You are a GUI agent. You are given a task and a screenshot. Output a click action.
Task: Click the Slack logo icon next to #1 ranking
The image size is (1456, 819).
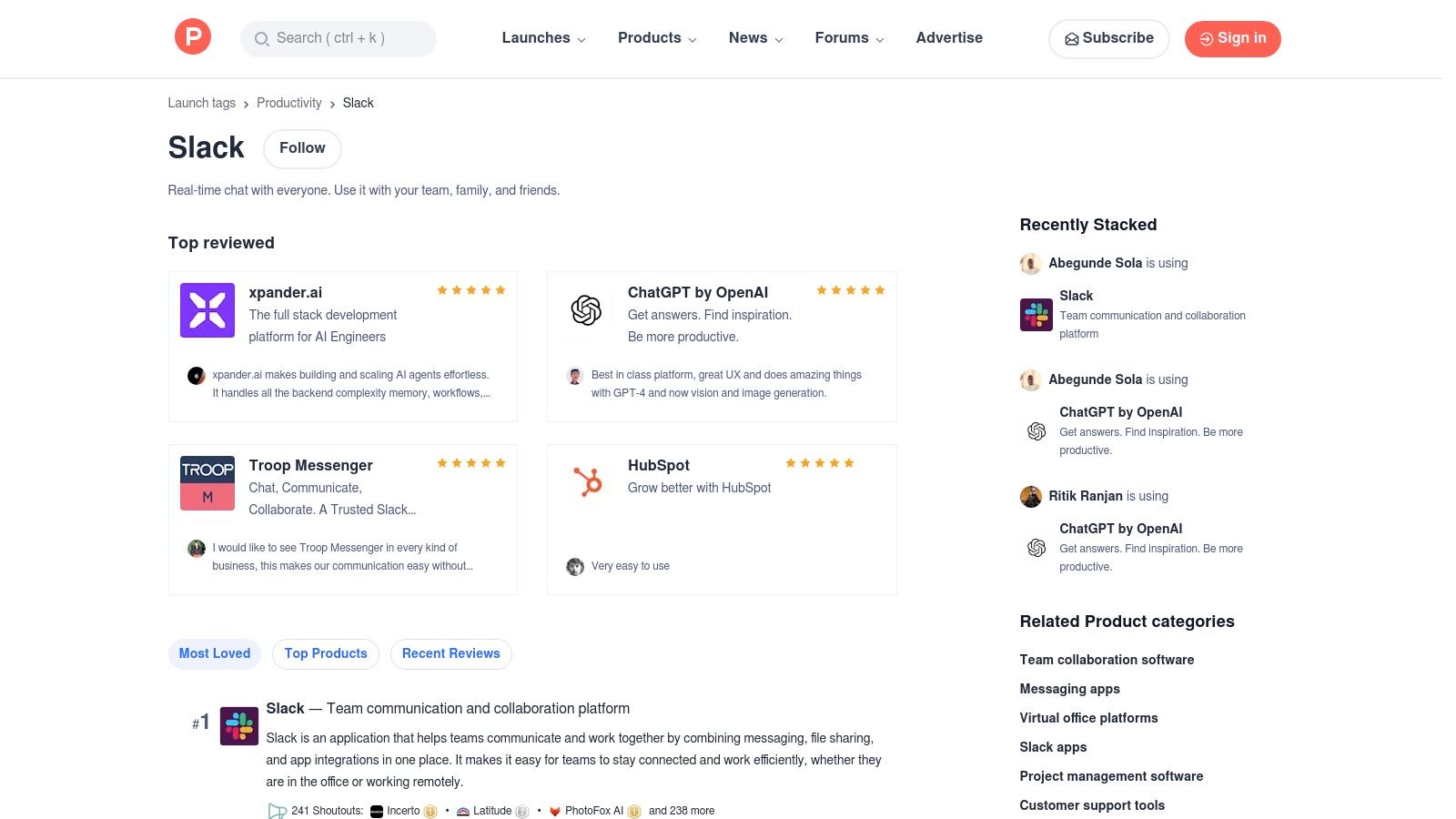coord(239,725)
